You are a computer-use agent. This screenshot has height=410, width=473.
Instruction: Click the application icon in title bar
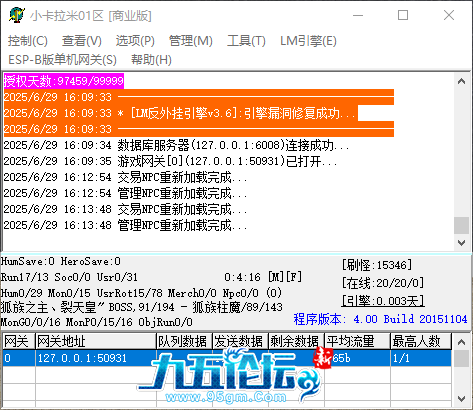(x=17, y=15)
